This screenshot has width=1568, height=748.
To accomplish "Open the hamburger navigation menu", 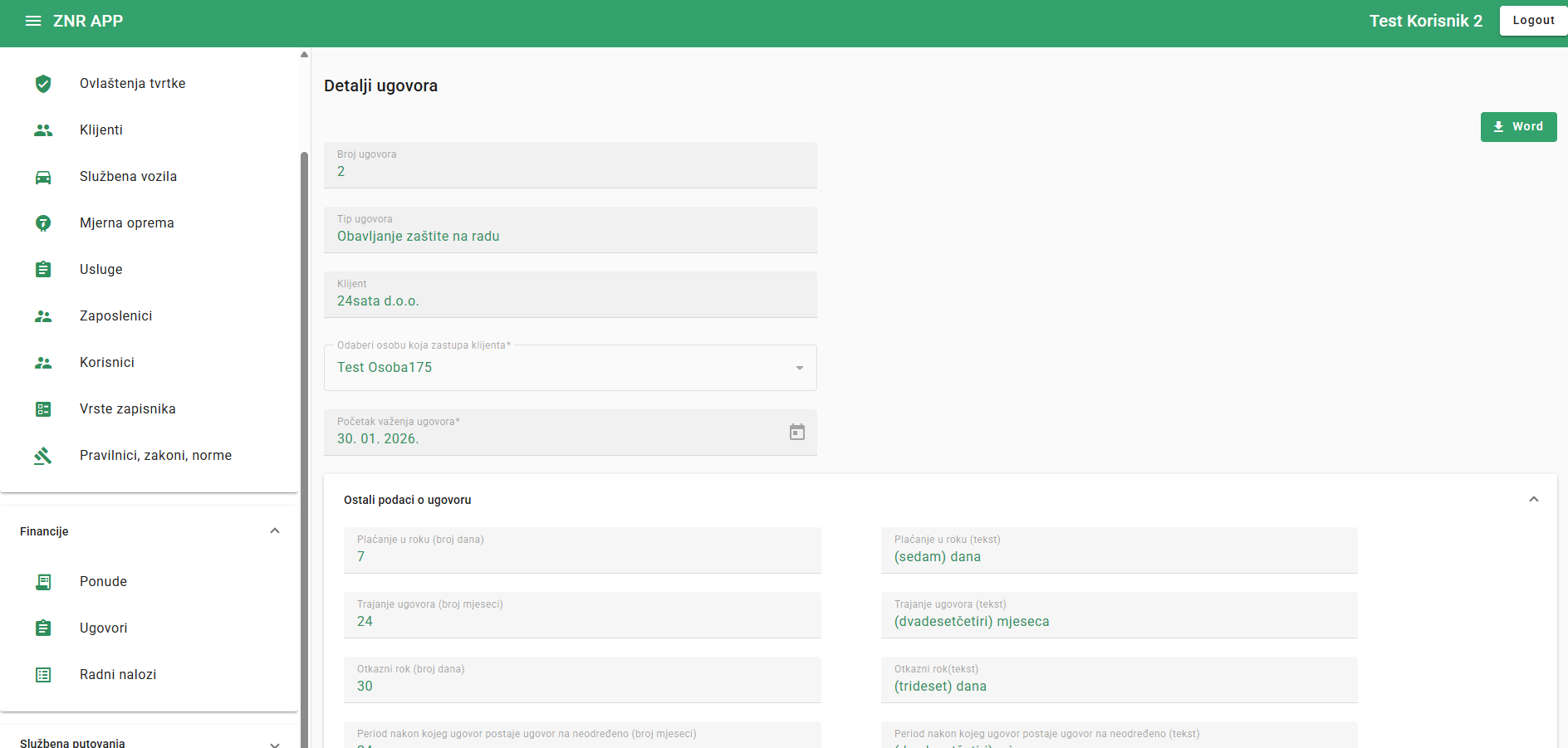I will click(x=33, y=21).
